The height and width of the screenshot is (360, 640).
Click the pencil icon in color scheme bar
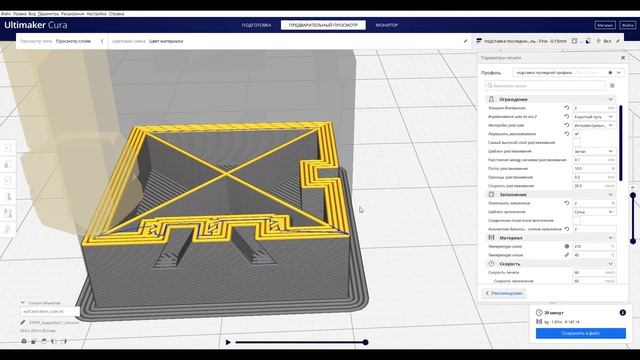coord(465,41)
